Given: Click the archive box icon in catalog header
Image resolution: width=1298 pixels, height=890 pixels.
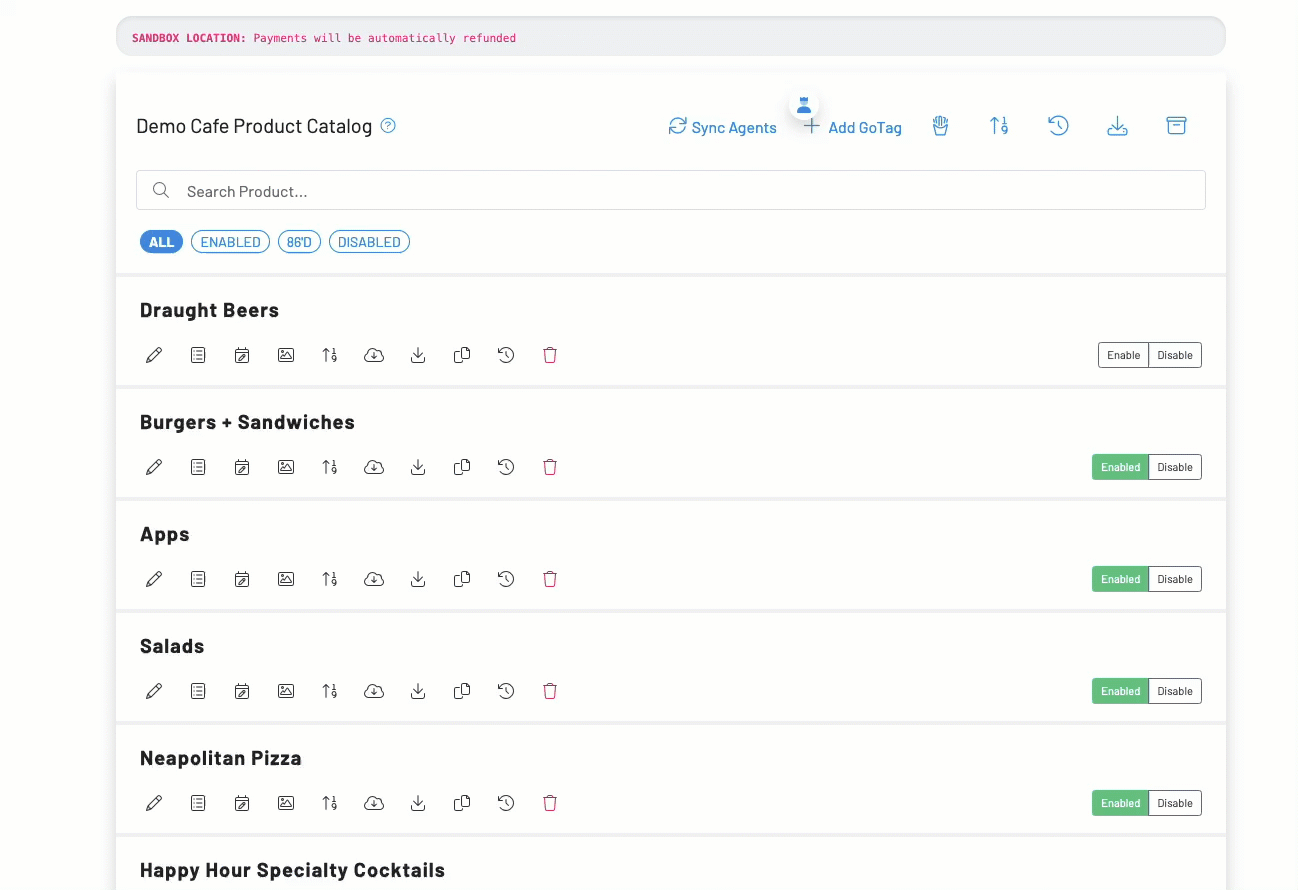Looking at the screenshot, I should (x=1176, y=126).
